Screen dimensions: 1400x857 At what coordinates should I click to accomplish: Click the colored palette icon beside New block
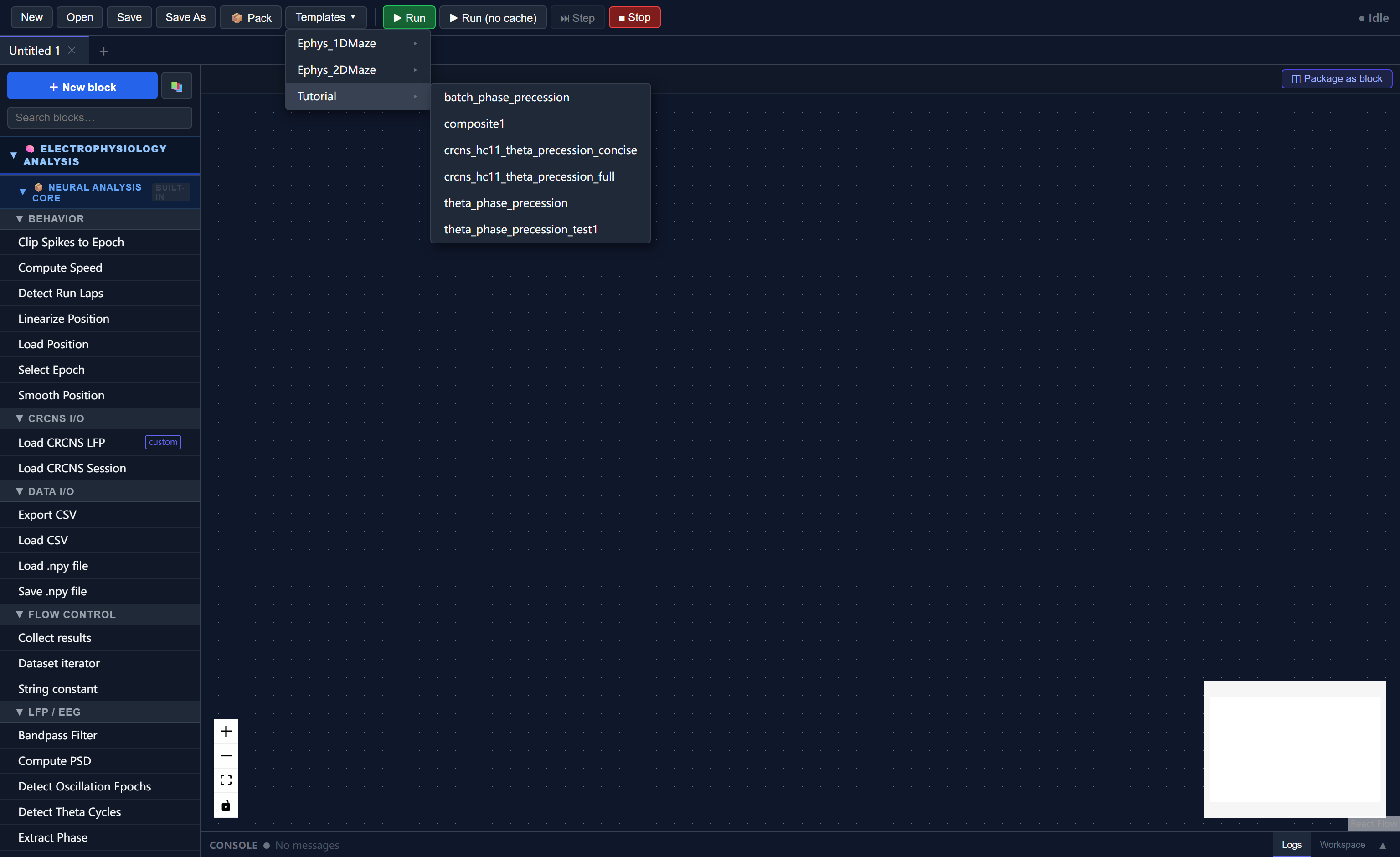[x=176, y=86]
